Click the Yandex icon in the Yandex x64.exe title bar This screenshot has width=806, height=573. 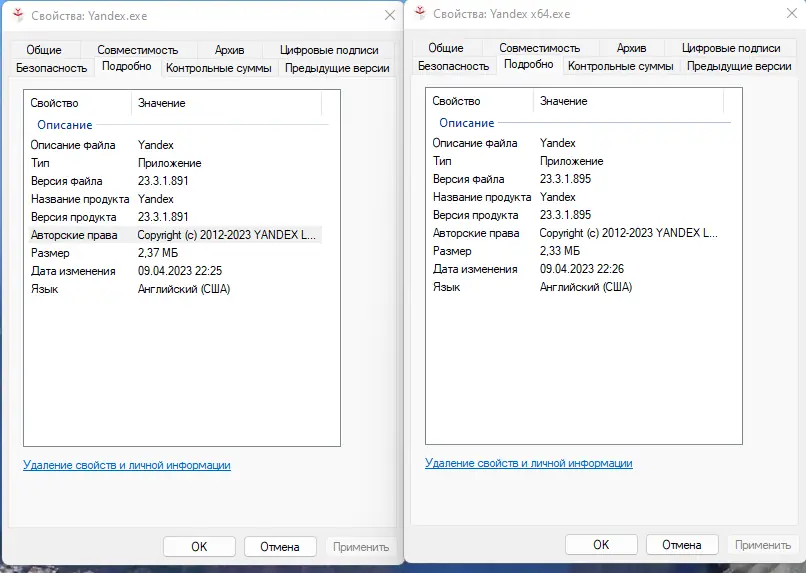click(417, 13)
